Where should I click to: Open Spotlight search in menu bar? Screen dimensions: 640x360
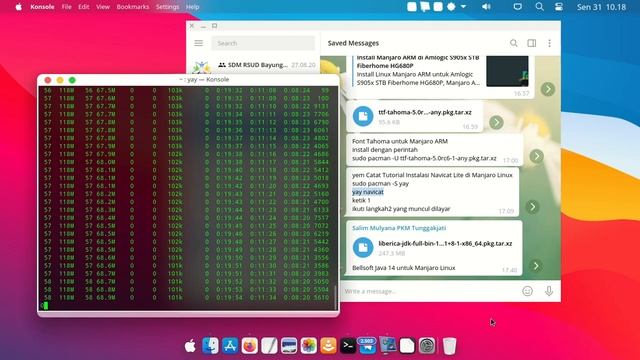pyautogui.click(x=539, y=7)
